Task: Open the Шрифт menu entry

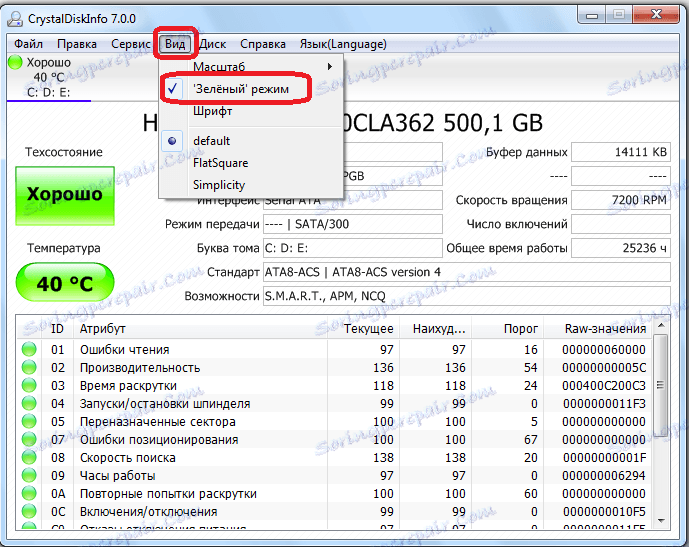Action: [250, 111]
